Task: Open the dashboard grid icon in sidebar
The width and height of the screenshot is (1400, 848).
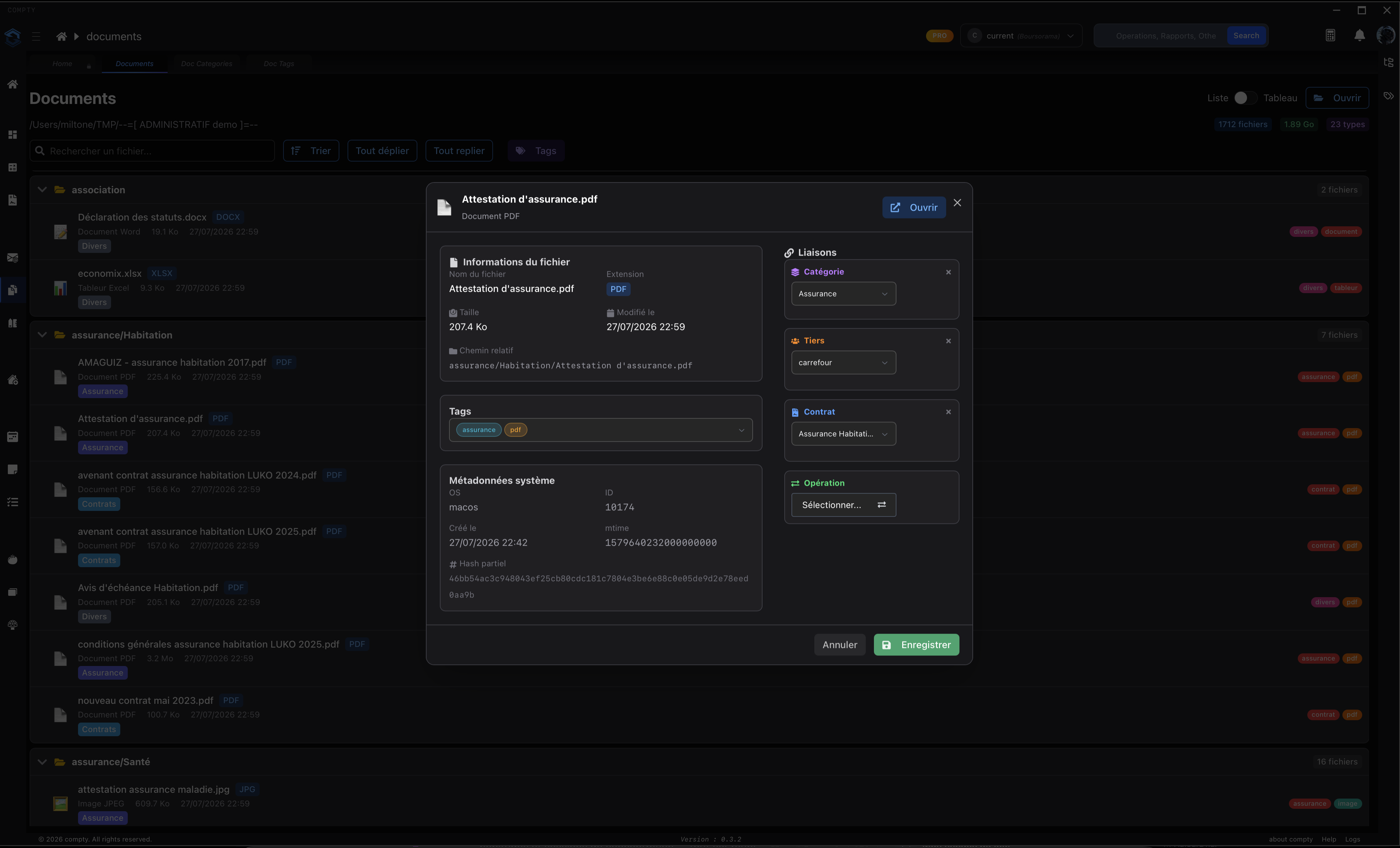Action: point(13,135)
